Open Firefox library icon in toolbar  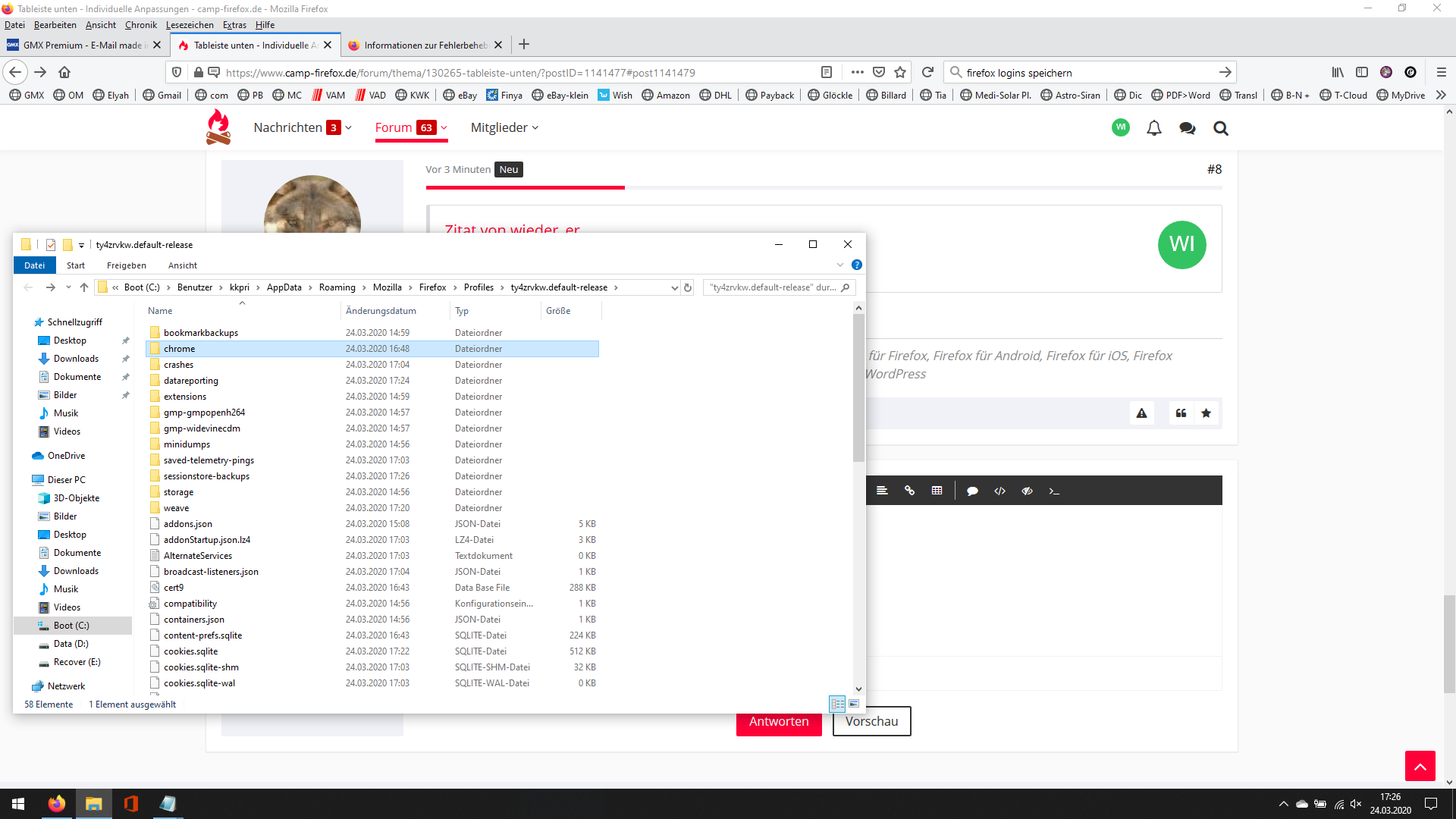[x=1338, y=72]
